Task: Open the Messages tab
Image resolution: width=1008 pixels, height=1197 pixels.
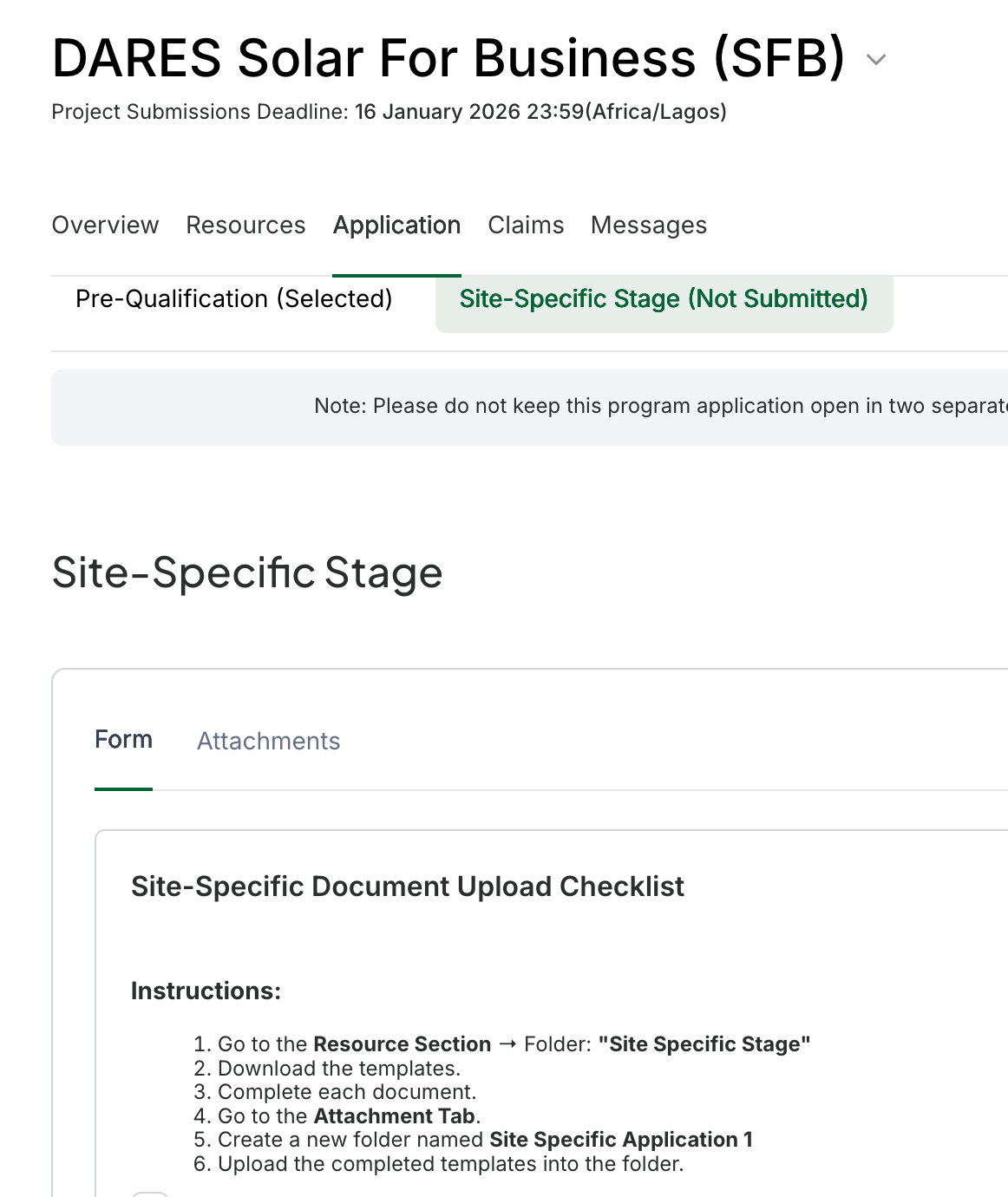Action: 648,226
